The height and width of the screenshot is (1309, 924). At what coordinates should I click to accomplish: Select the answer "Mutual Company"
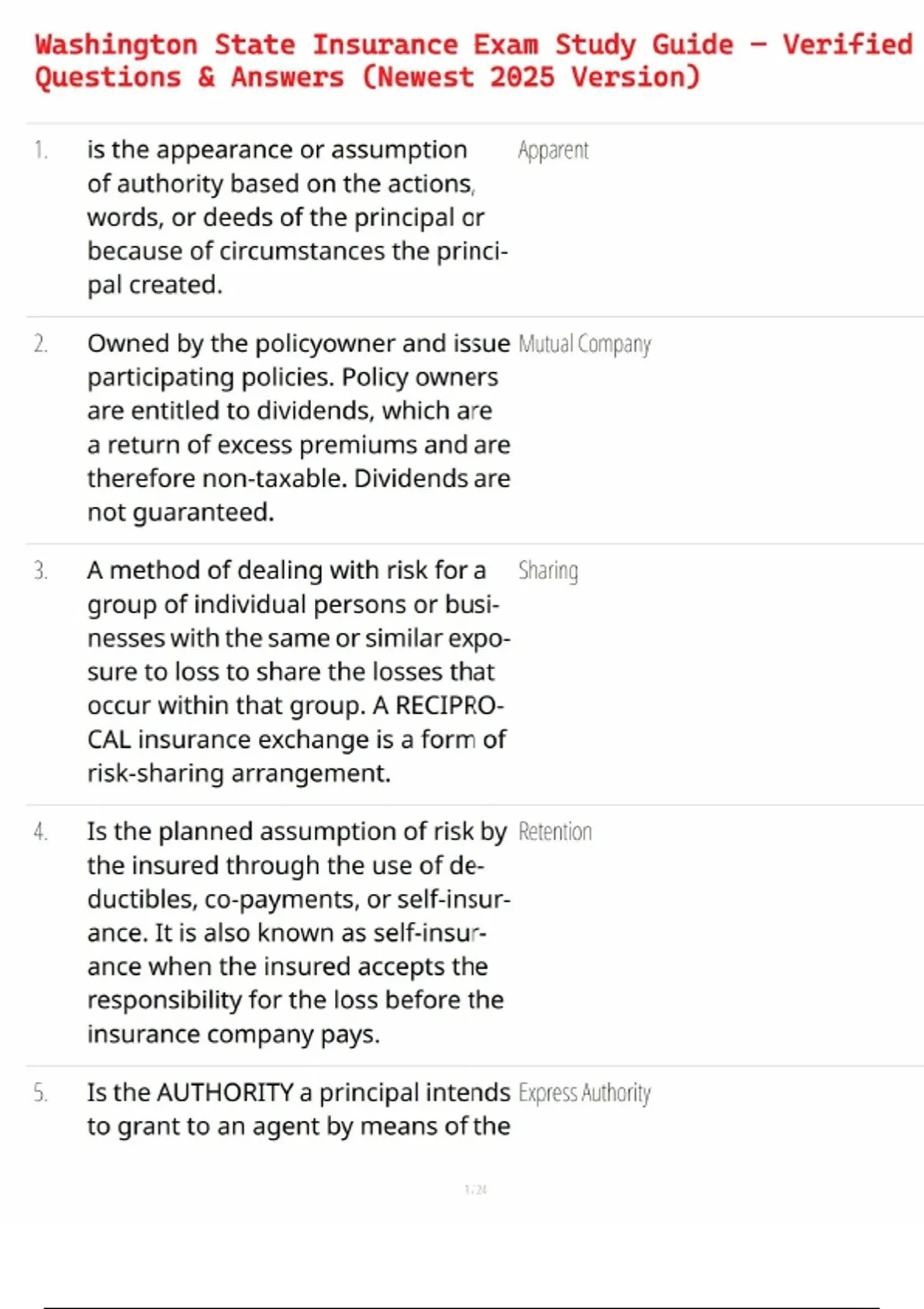pos(584,343)
